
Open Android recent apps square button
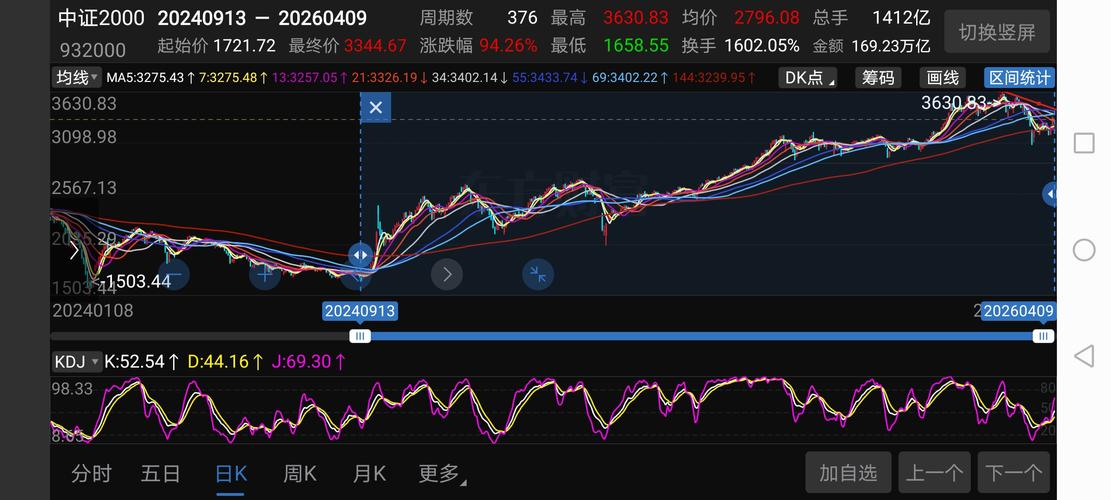point(1084,143)
